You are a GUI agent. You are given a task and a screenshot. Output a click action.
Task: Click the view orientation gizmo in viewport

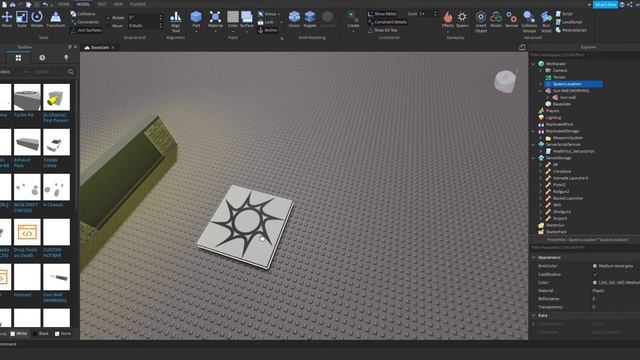(505, 81)
